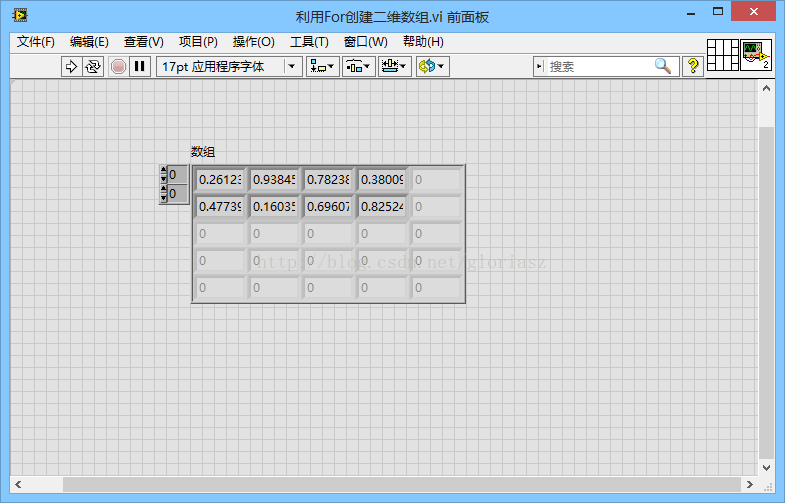Screen dimensions: 785x503
Task: Open the font dropdown 17pt 应用程序字体
Action: click(229, 67)
